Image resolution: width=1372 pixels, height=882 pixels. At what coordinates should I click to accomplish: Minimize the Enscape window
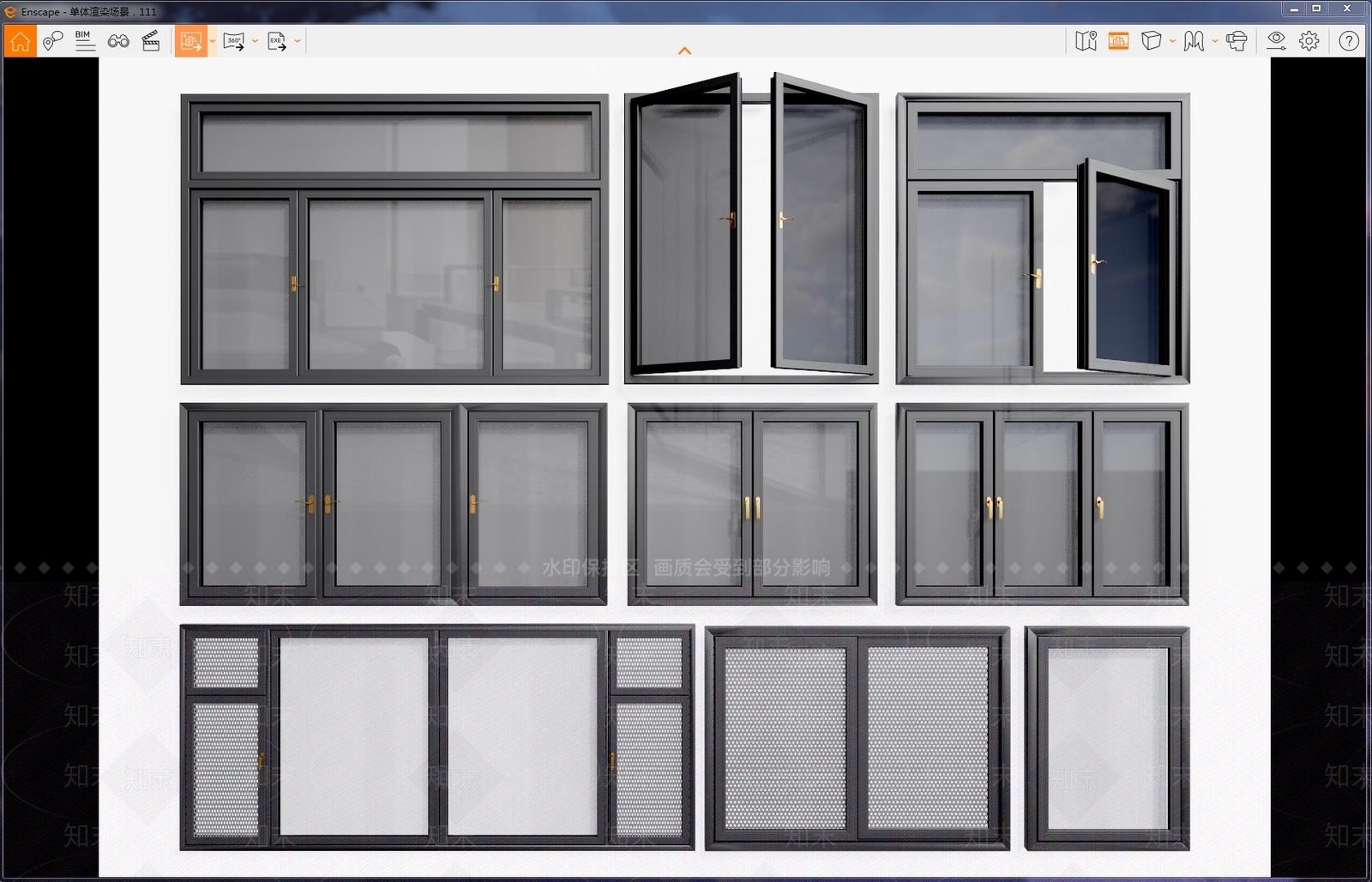coord(1294,9)
